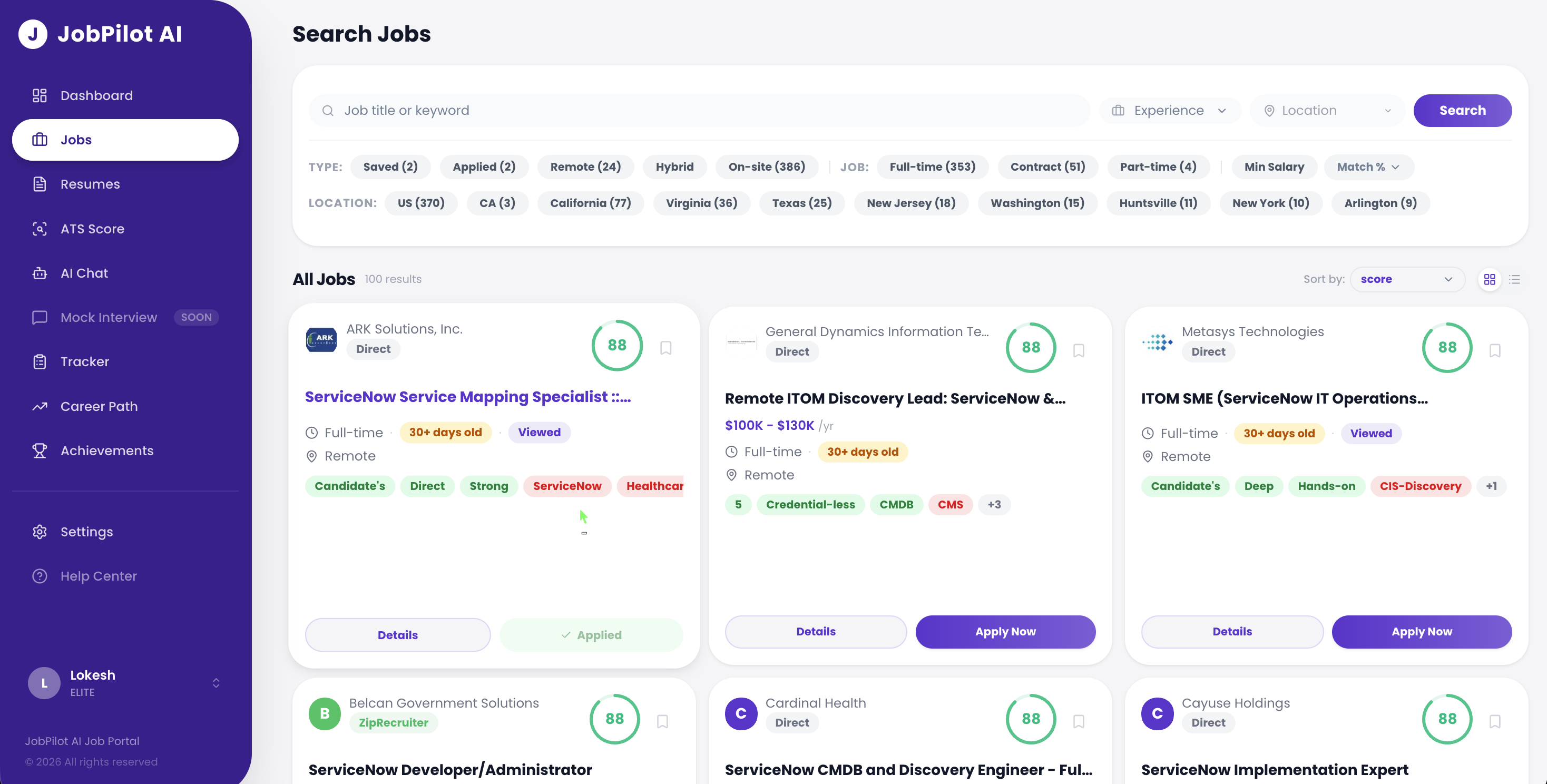Click the Cayuse Holdings C avatar
Image resolution: width=1547 pixels, height=784 pixels.
pos(1157,713)
